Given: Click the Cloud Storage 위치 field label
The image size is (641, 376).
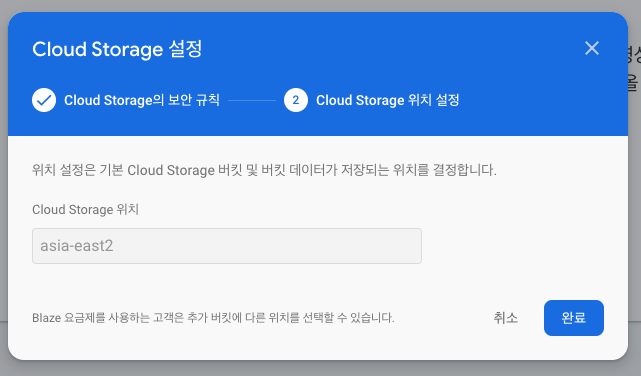Looking at the screenshot, I should [85, 209].
